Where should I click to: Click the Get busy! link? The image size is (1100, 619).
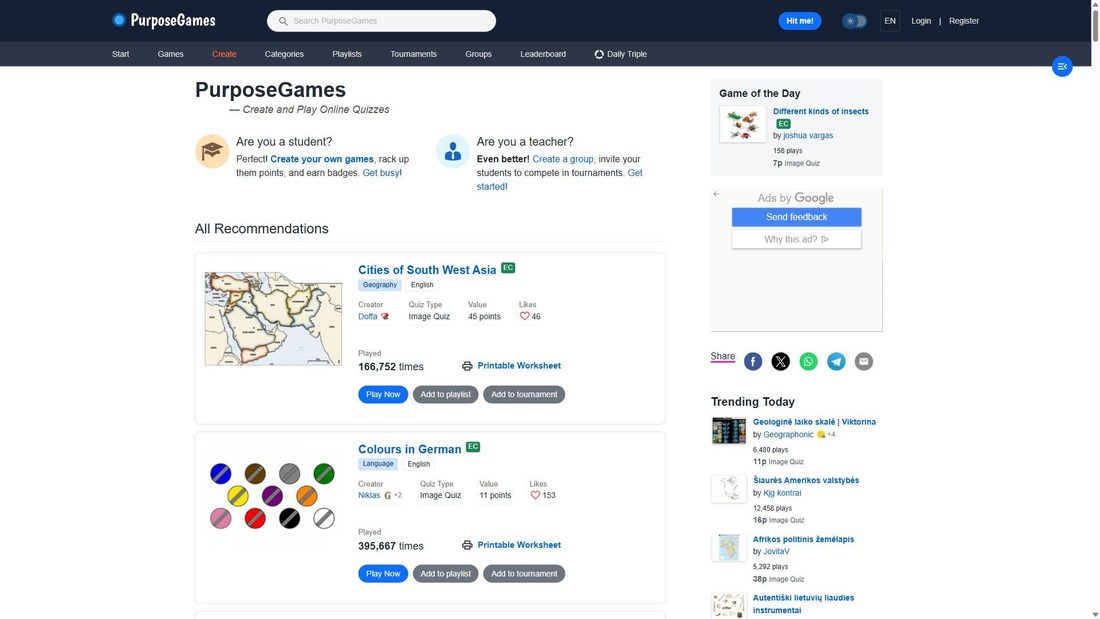point(382,173)
